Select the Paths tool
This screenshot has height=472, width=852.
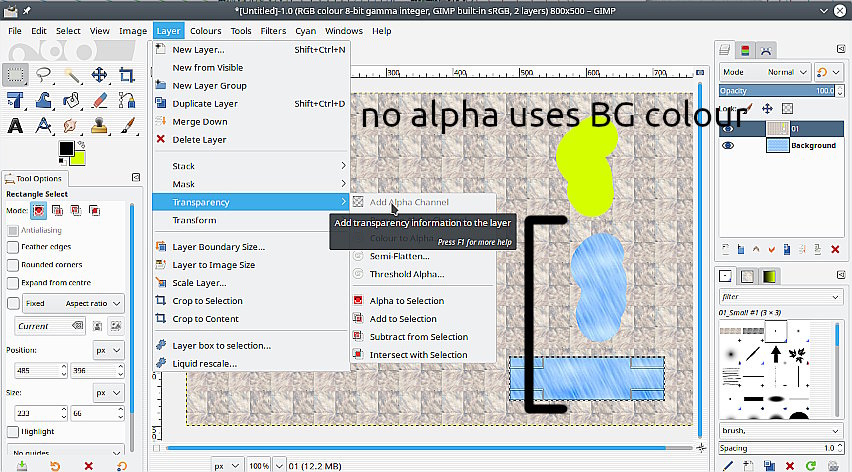pos(127,100)
